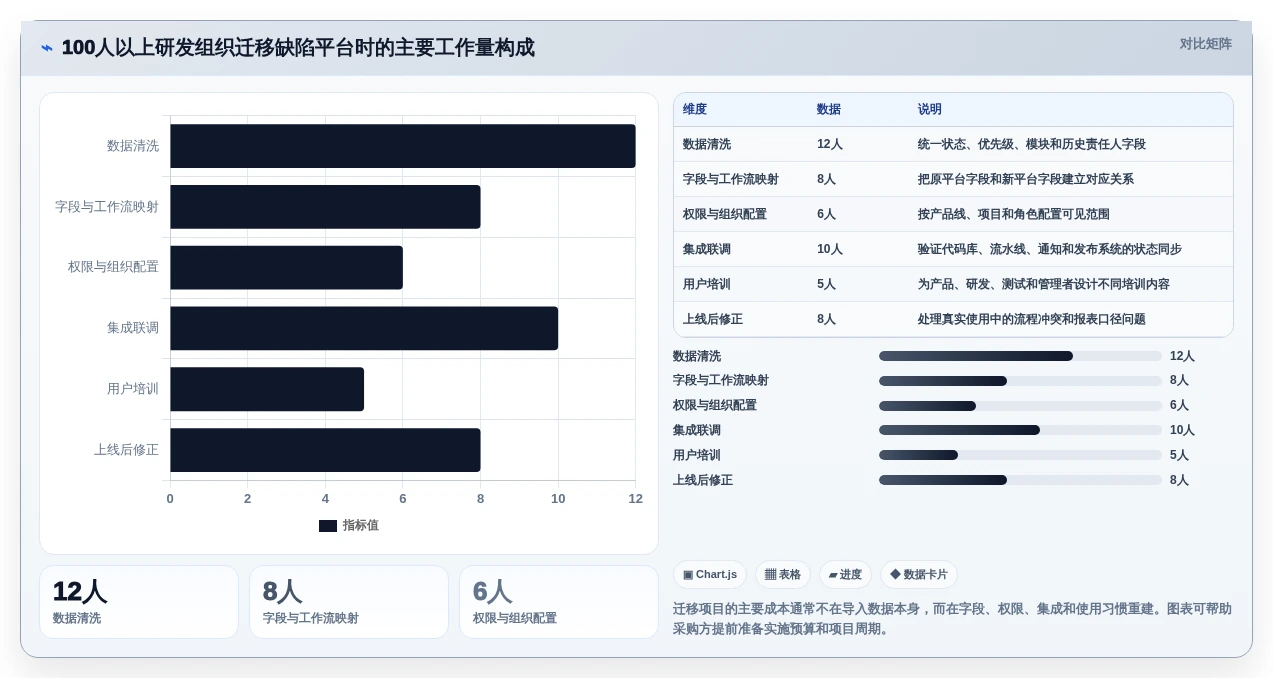Click the 10人 label beside progress list
Image resolution: width=1273 pixels, height=678 pixels.
click(1182, 430)
